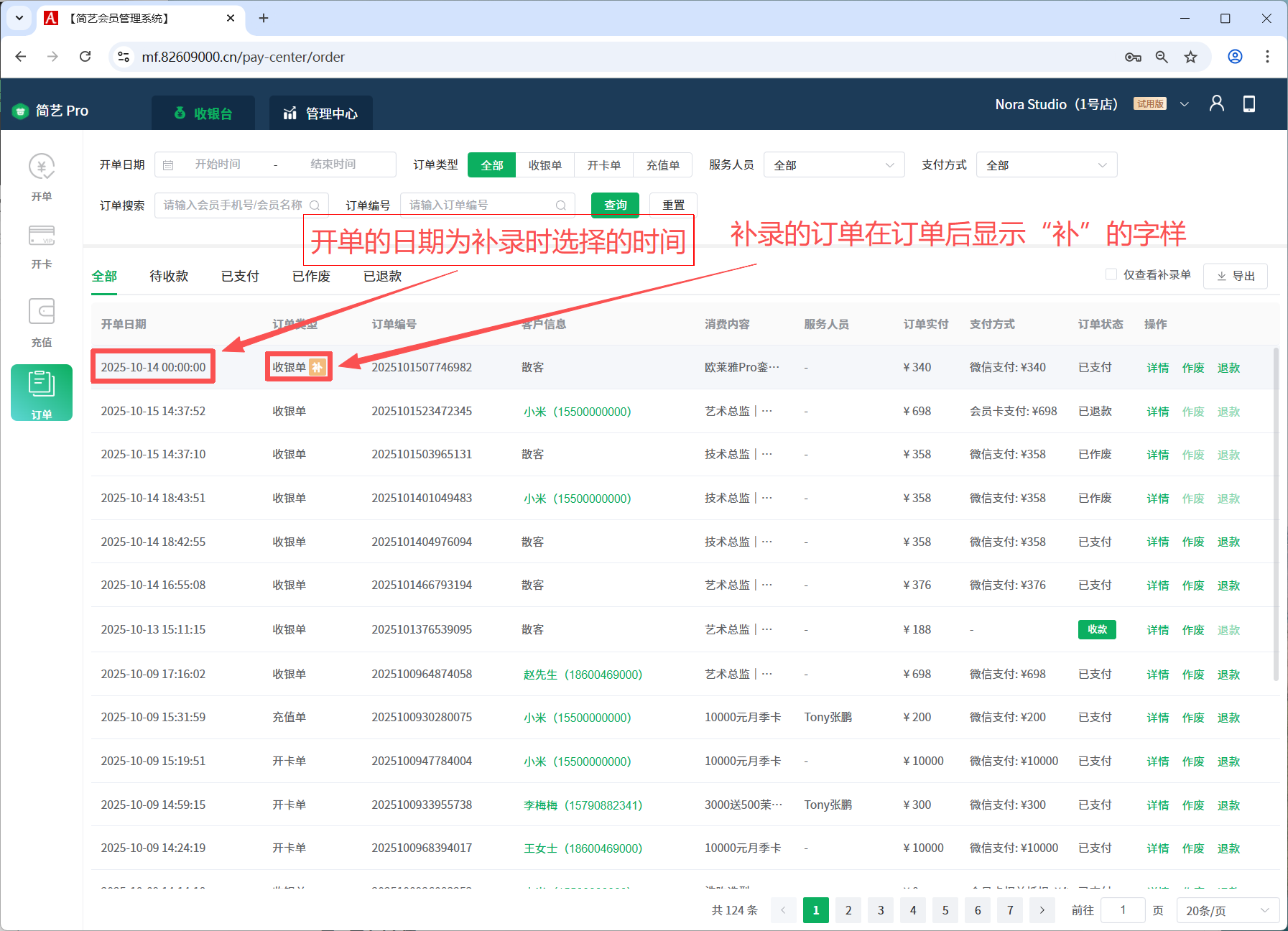Click the mobile phone icon in header
This screenshot has width=1288, height=931.
point(1249,104)
